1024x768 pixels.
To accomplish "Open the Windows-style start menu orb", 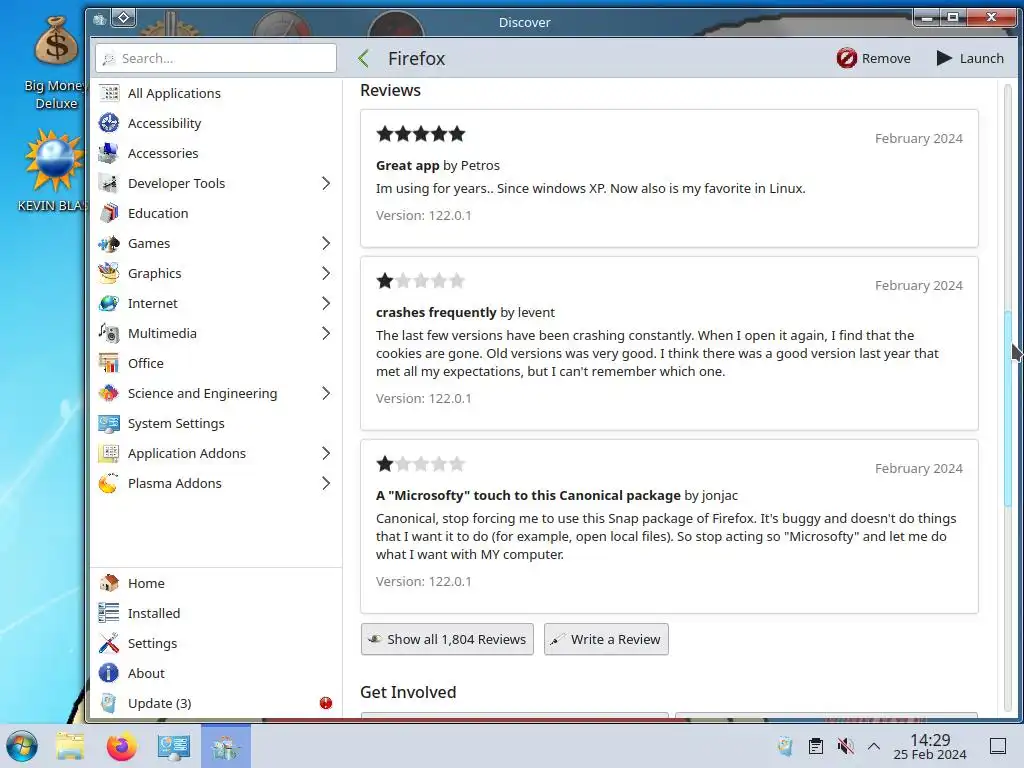I will tap(22, 746).
